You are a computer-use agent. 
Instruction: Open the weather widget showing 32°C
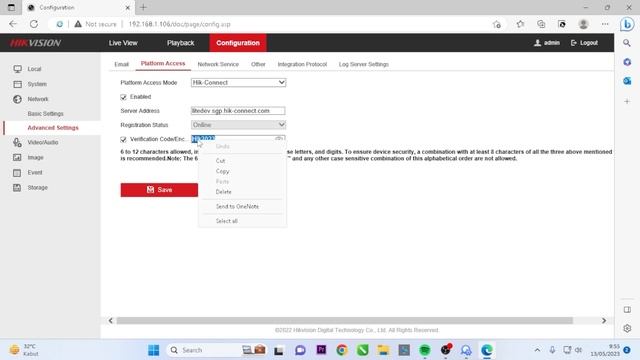[24, 350]
